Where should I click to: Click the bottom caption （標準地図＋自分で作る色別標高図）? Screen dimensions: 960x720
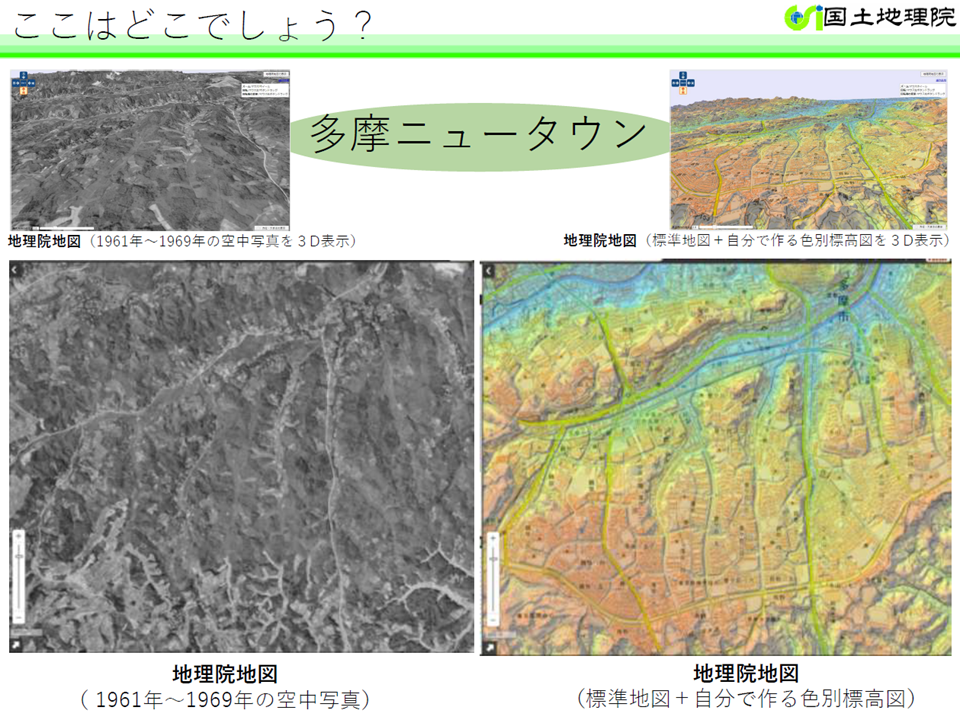746,698
